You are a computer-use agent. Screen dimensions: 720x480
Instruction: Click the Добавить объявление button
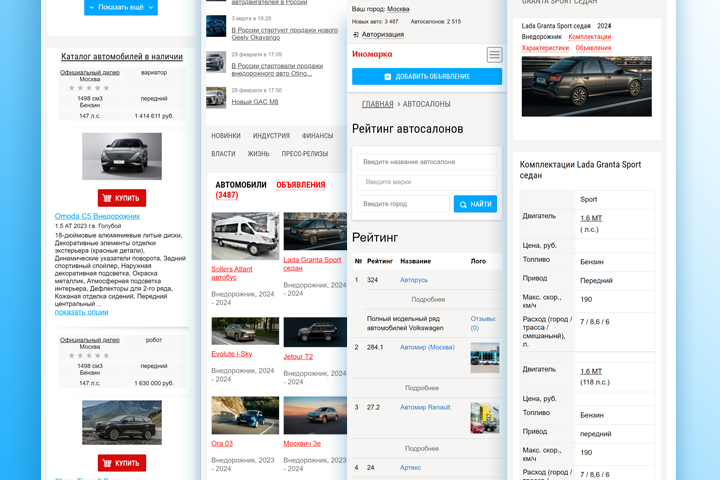click(x=427, y=76)
